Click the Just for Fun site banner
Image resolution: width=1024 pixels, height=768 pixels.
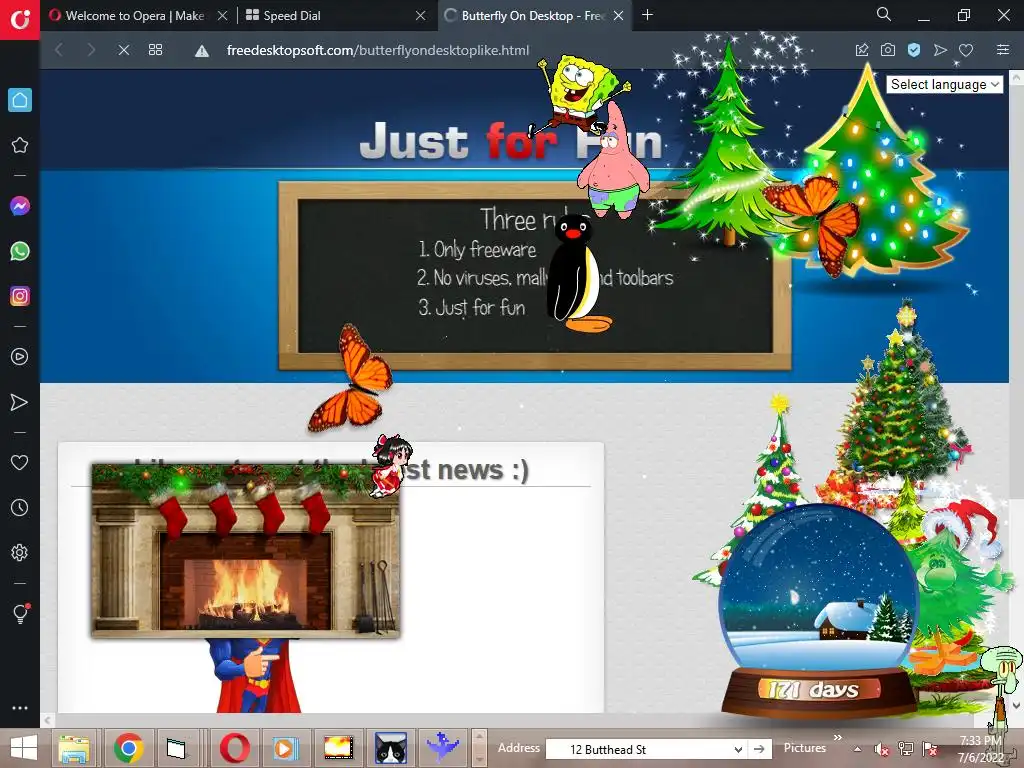pos(511,140)
